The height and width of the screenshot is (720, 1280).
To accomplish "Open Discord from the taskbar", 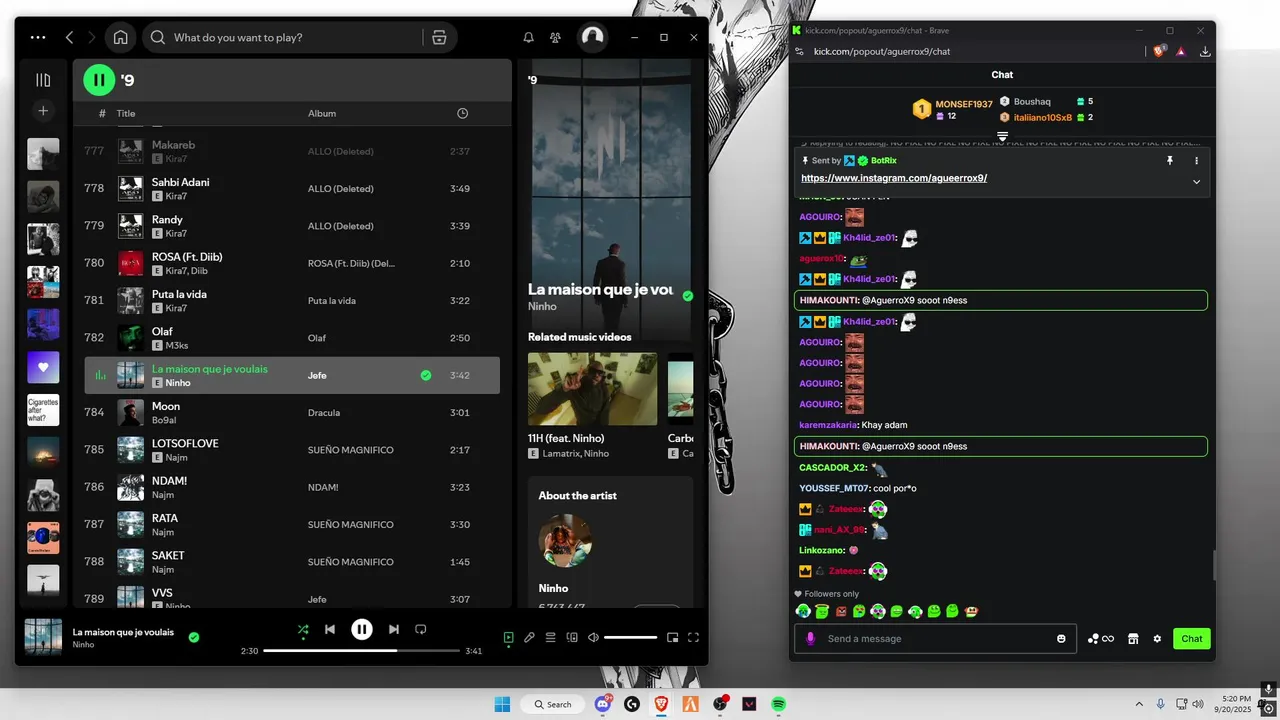I will click(x=603, y=704).
